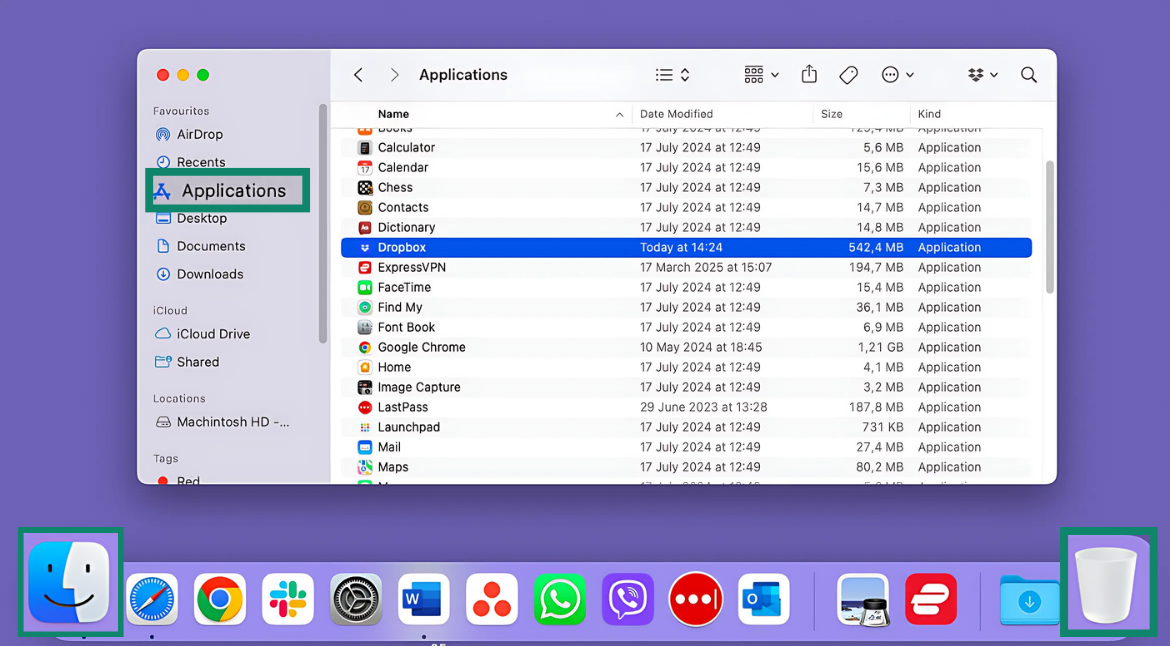The height and width of the screenshot is (647, 1170).
Task: Select Recents in the Finder sidebar
Action: (x=198, y=161)
